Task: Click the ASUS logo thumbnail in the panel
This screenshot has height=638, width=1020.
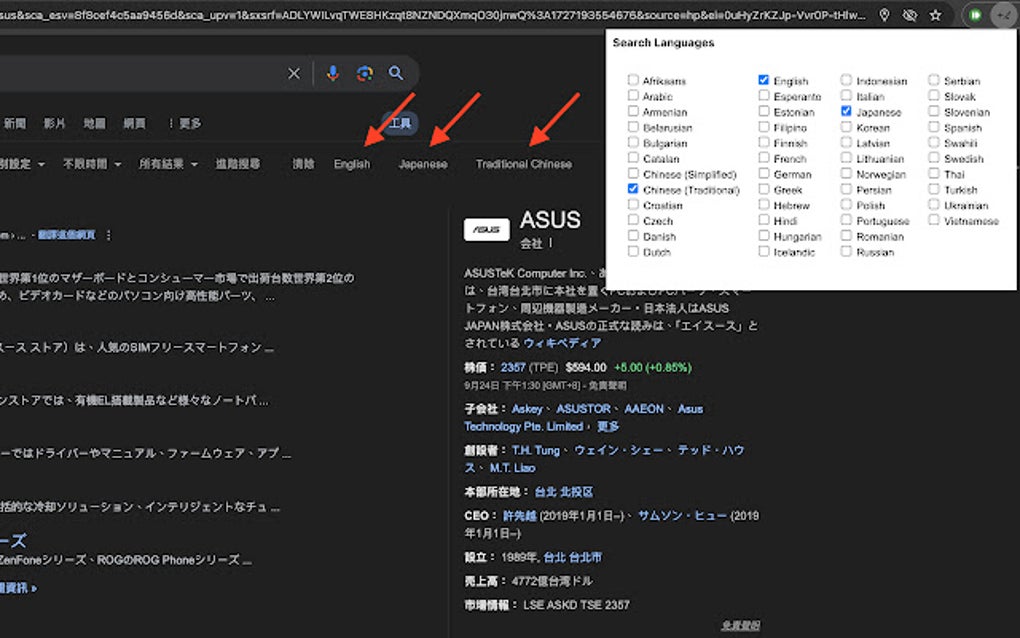Action: [x=486, y=229]
